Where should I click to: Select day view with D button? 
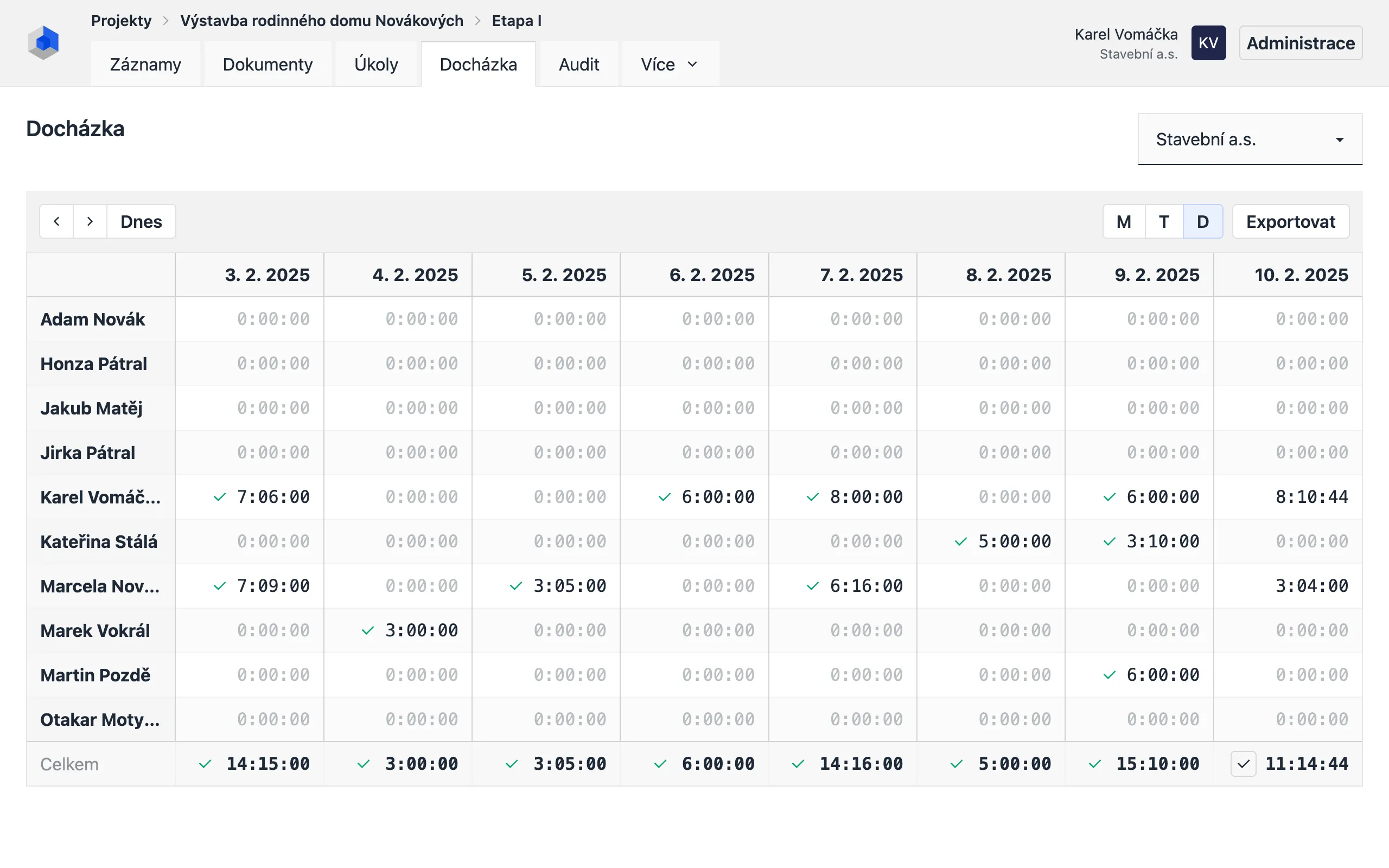coord(1203,221)
